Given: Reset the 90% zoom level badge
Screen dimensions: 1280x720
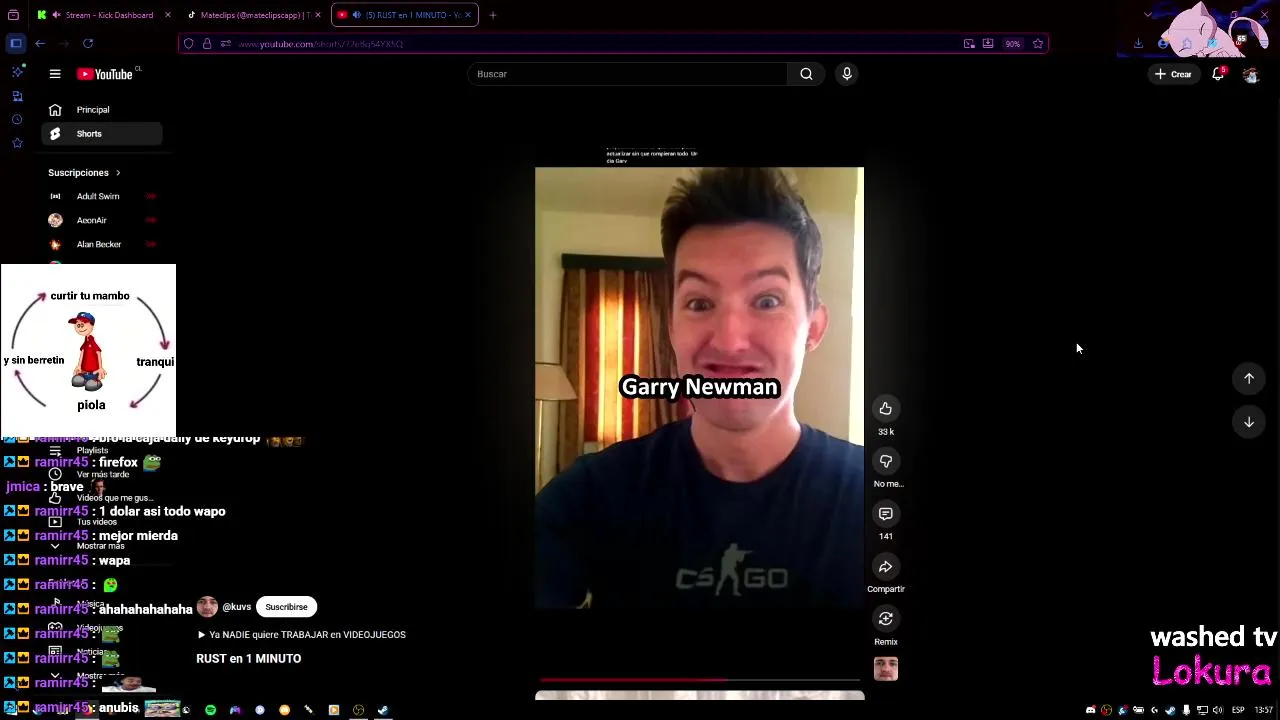Looking at the screenshot, I should [x=1013, y=44].
